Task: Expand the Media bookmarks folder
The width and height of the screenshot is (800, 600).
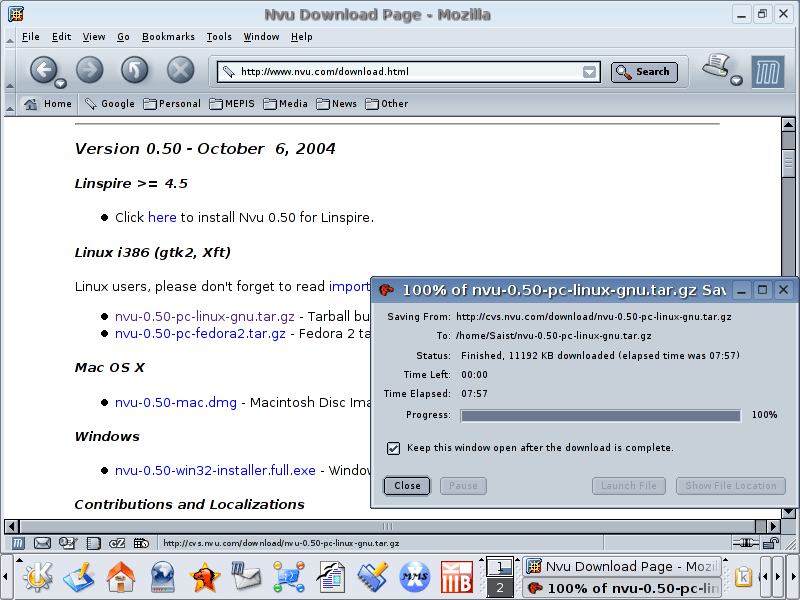Action: pyautogui.click(x=286, y=104)
